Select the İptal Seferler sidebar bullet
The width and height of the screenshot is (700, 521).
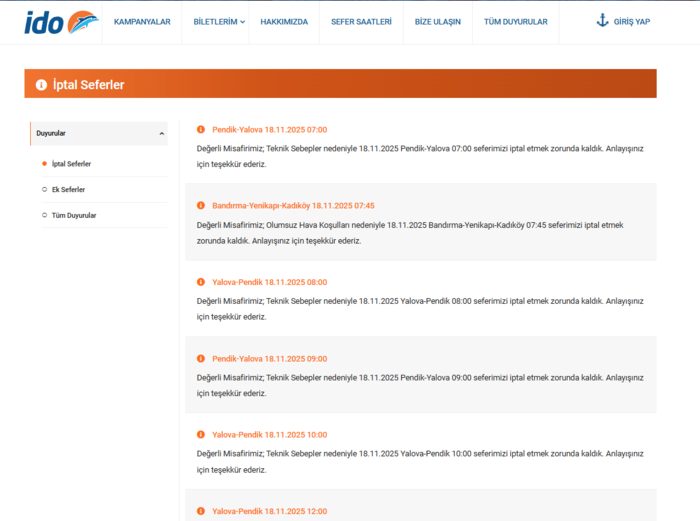pos(44,164)
